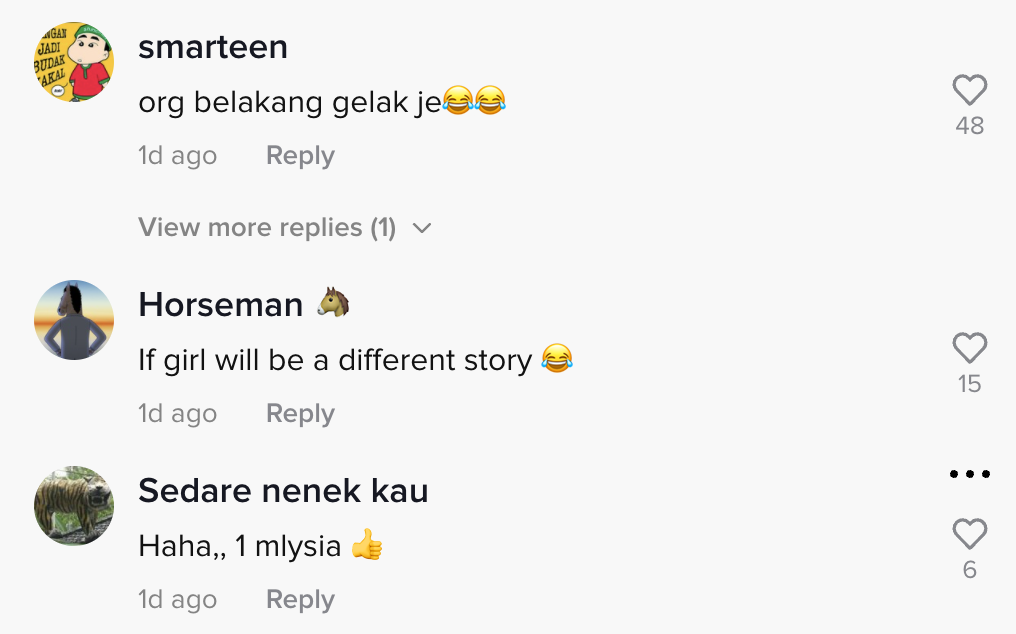The height and width of the screenshot is (634, 1016).
Task: Click the "Haha,, 1 mlysia" comment text
Action: pyautogui.click(x=240, y=547)
